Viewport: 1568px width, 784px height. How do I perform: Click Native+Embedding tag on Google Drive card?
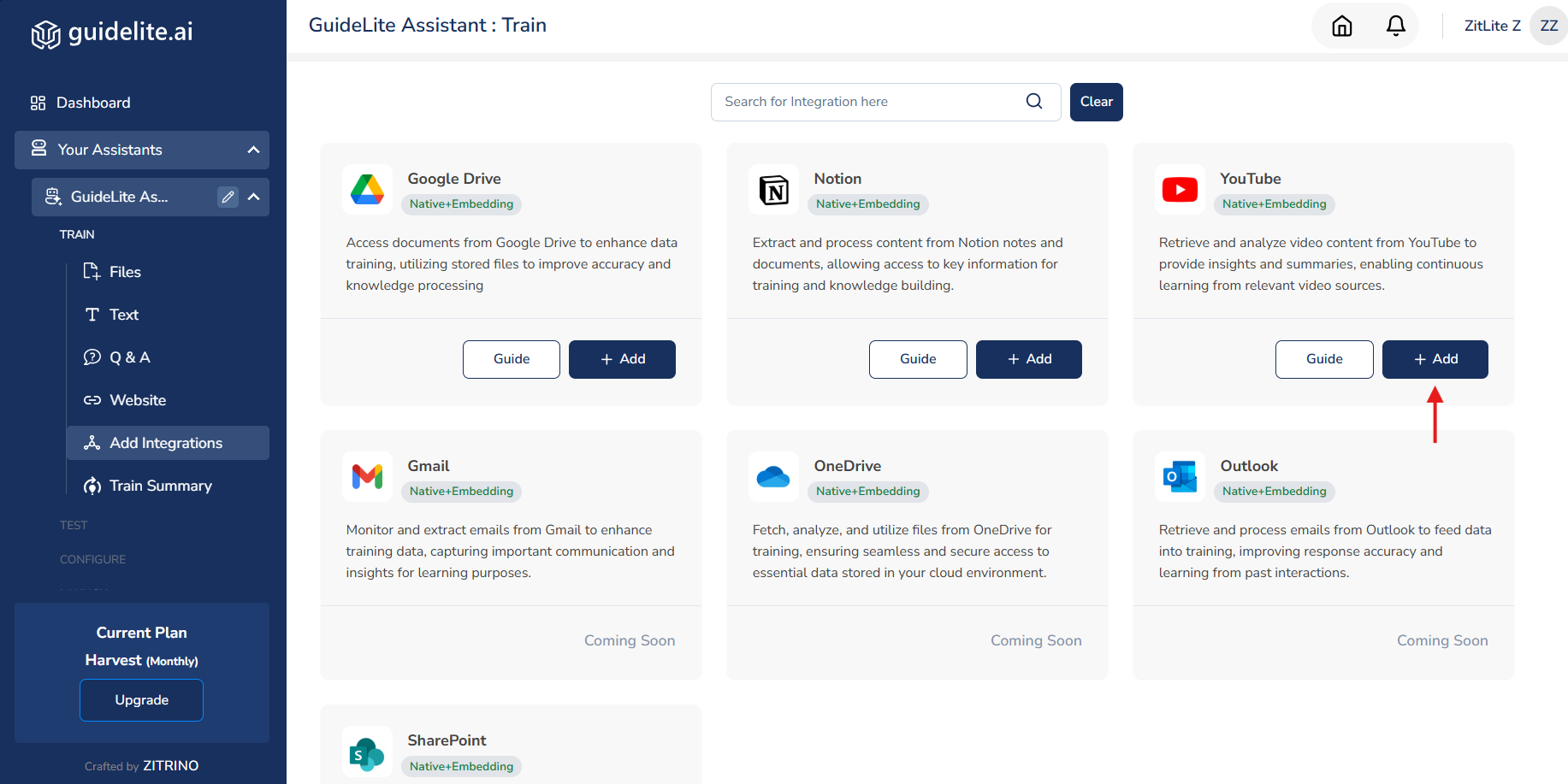461,204
